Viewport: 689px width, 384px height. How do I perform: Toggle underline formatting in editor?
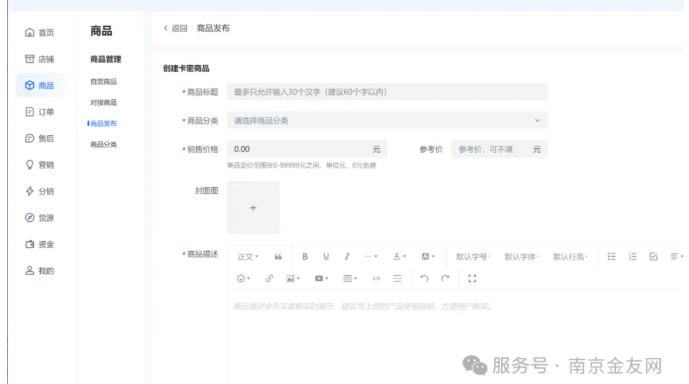click(x=326, y=257)
